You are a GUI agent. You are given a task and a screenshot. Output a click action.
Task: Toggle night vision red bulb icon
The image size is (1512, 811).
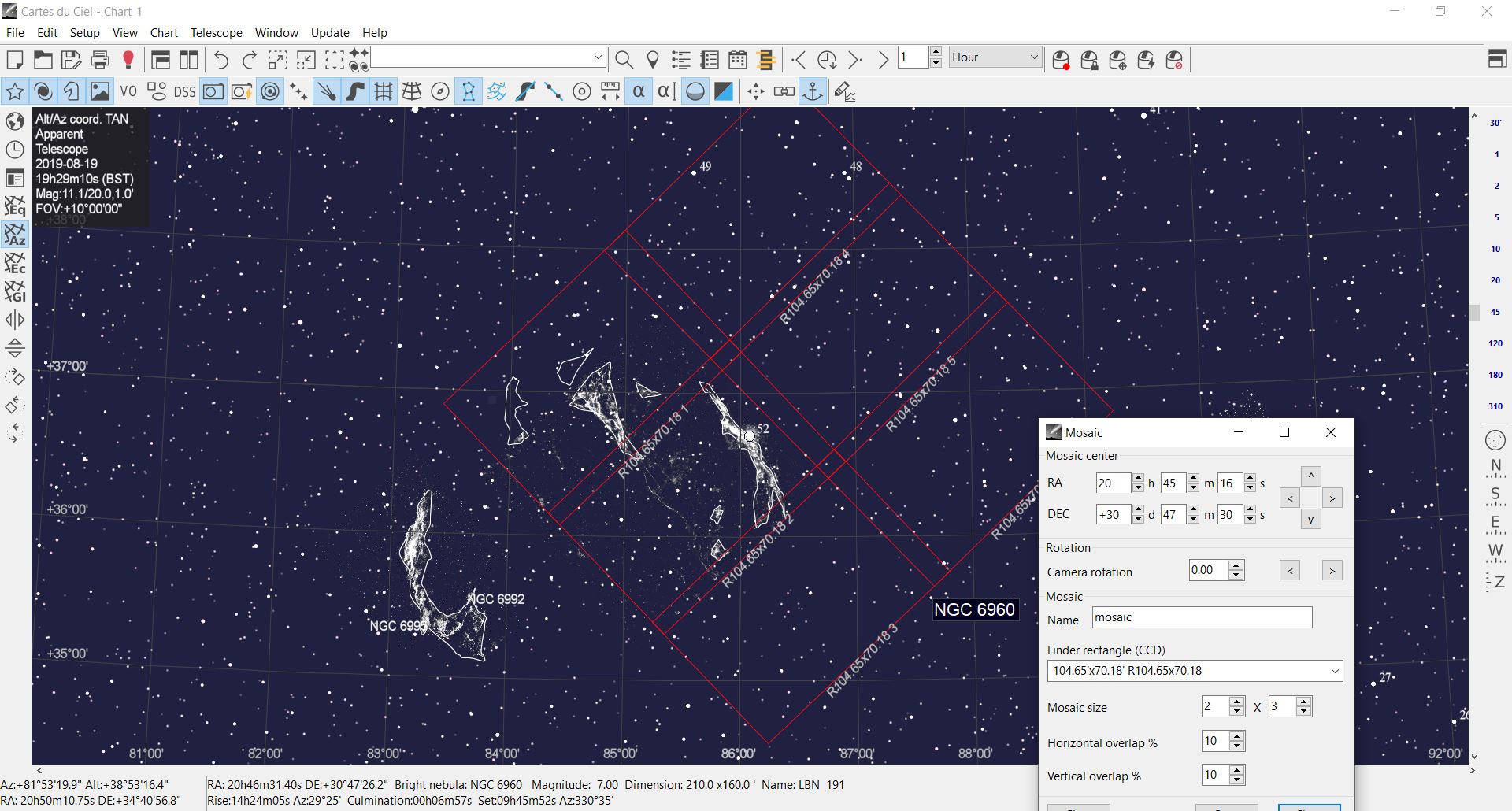coord(128,60)
